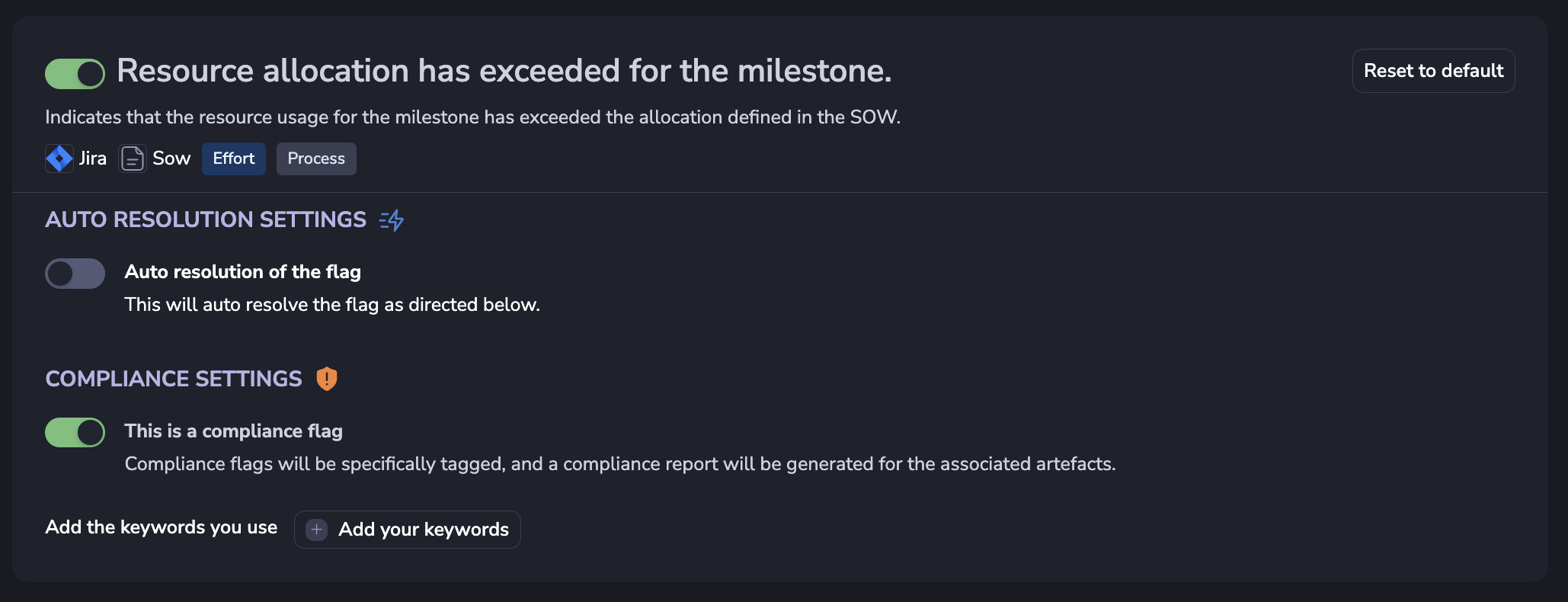Image resolution: width=1568 pixels, height=602 pixels.
Task: Enable auto resolution of the flag
Action: [x=75, y=274]
